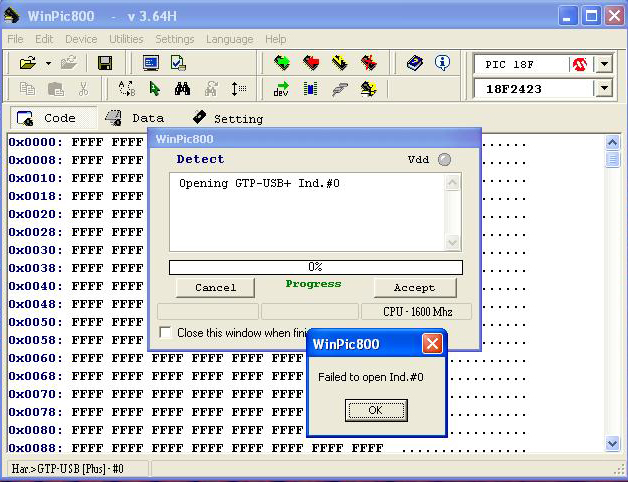Viewport: 628px width, 482px height.
Task: Switch to the Setting tab
Action: (227, 118)
